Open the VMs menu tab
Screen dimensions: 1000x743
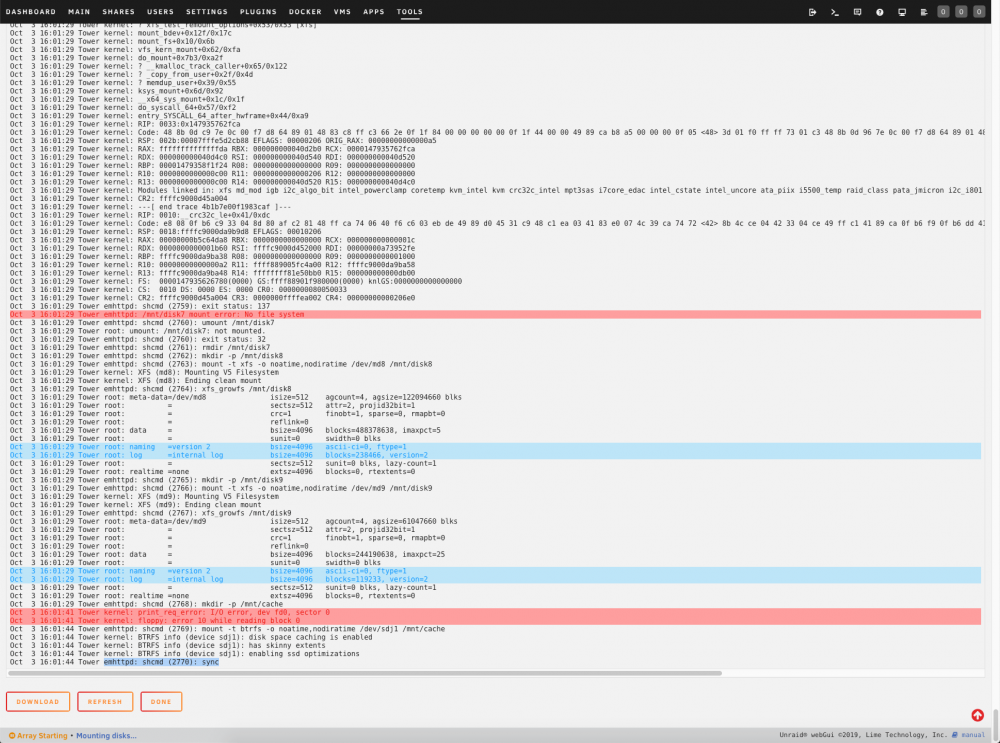342,11
